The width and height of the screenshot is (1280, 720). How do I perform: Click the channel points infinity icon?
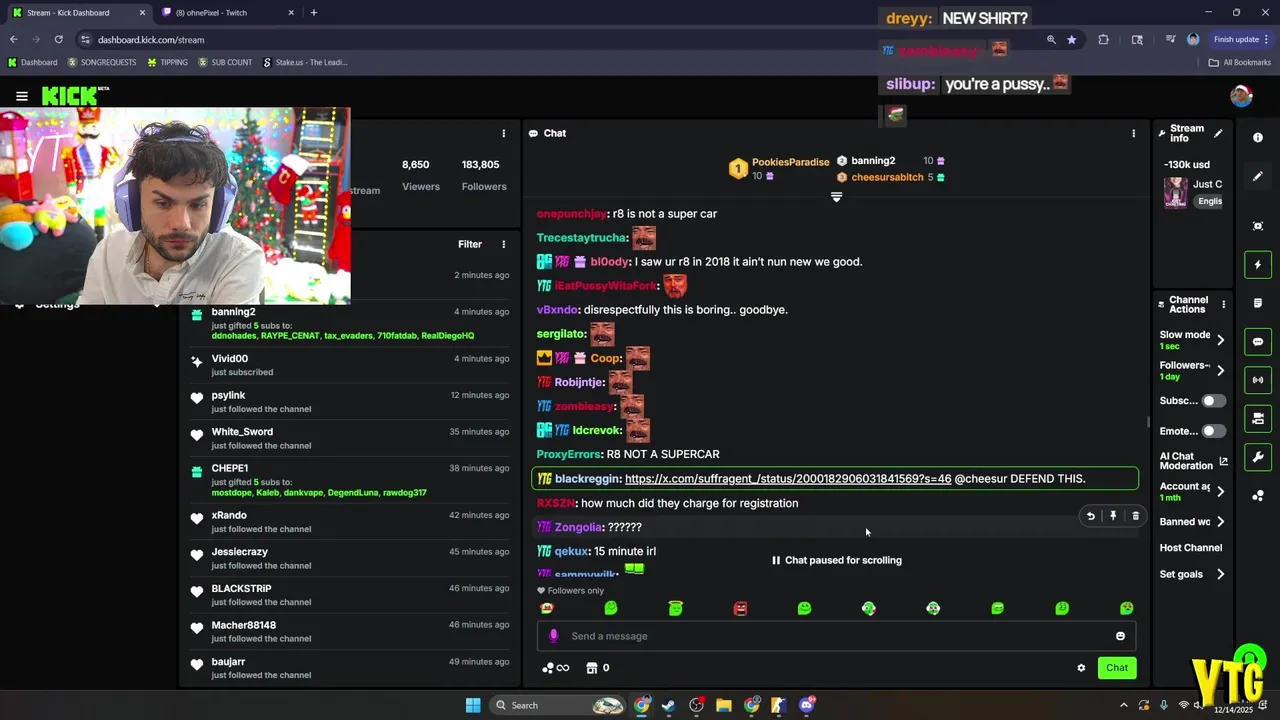click(x=555, y=668)
